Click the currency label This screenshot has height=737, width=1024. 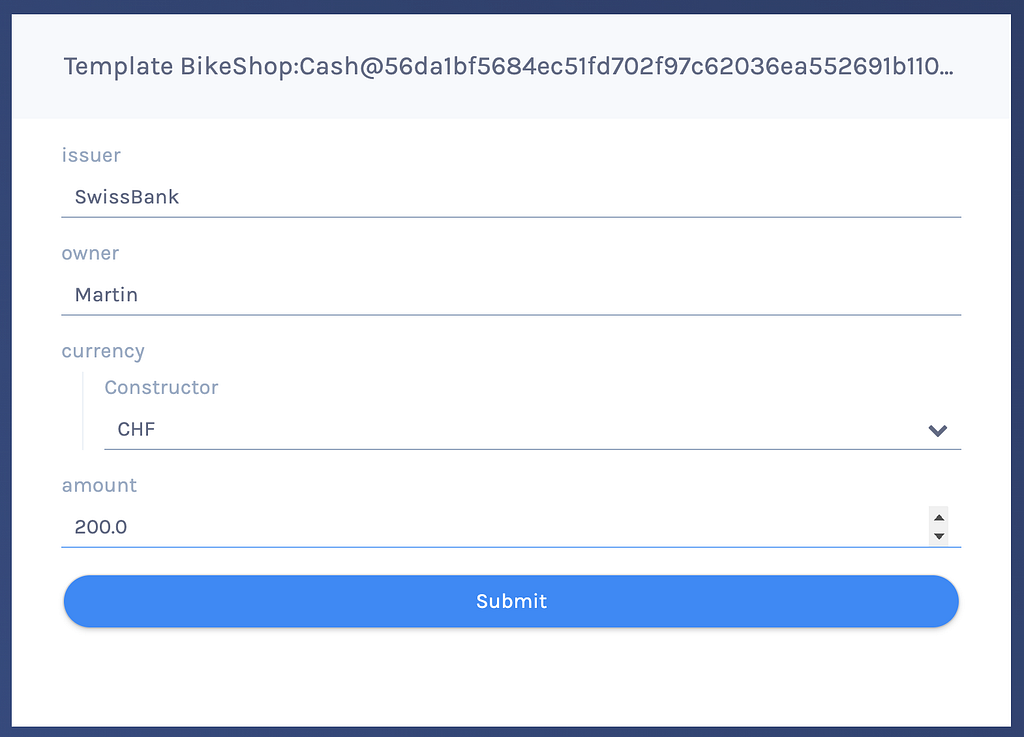(x=103, y=351)
